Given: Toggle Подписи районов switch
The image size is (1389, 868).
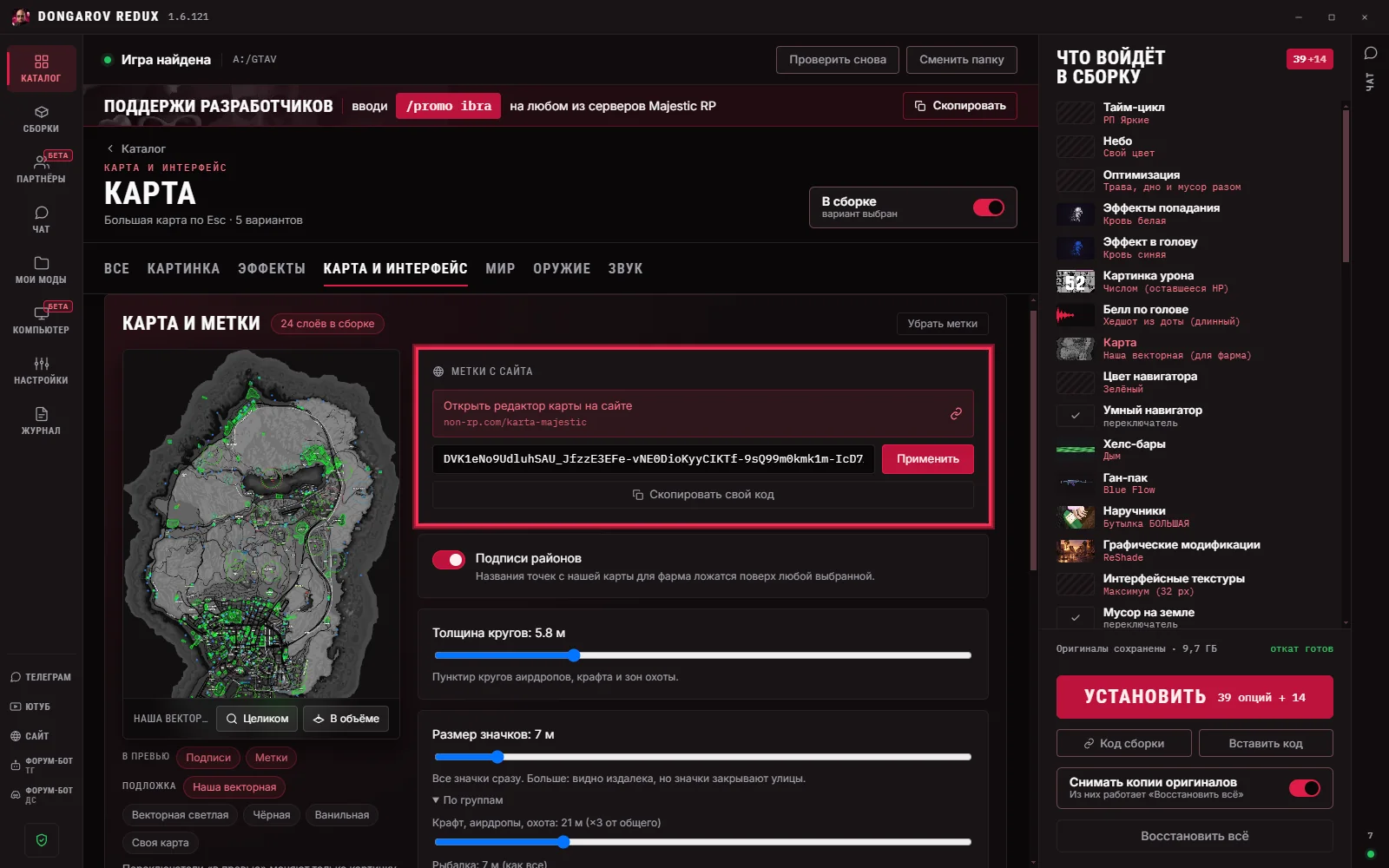Looking at the screenshot, I should [x=449, y=560].
